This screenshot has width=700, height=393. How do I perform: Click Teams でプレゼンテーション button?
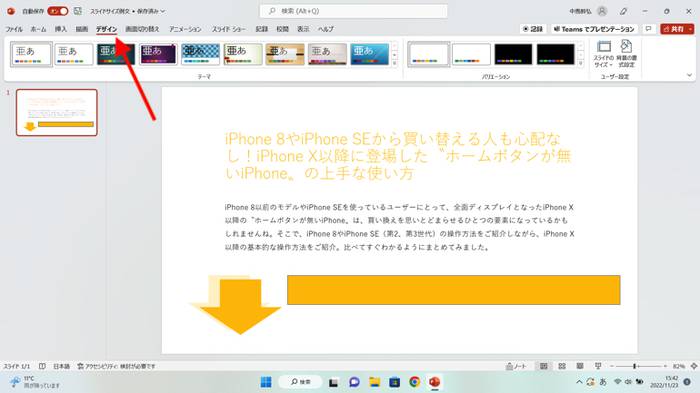[x=594, y=29]
